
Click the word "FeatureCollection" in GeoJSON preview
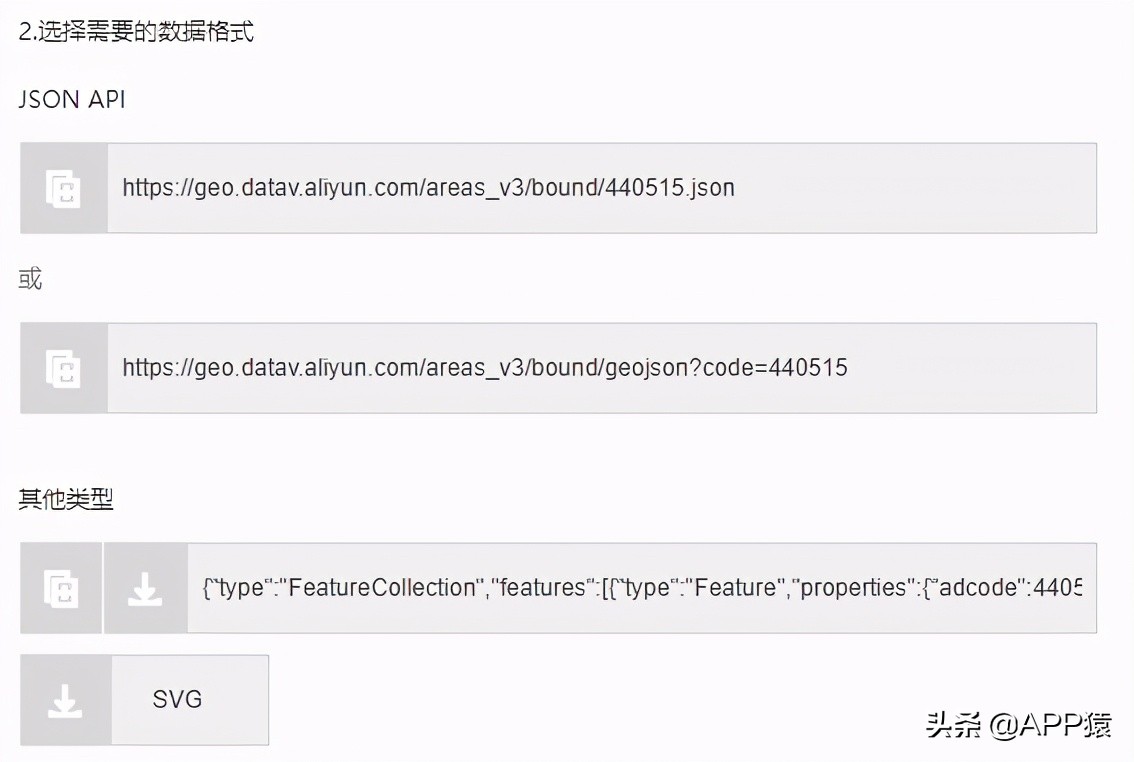pyautogui.click(x=382, y=588)
